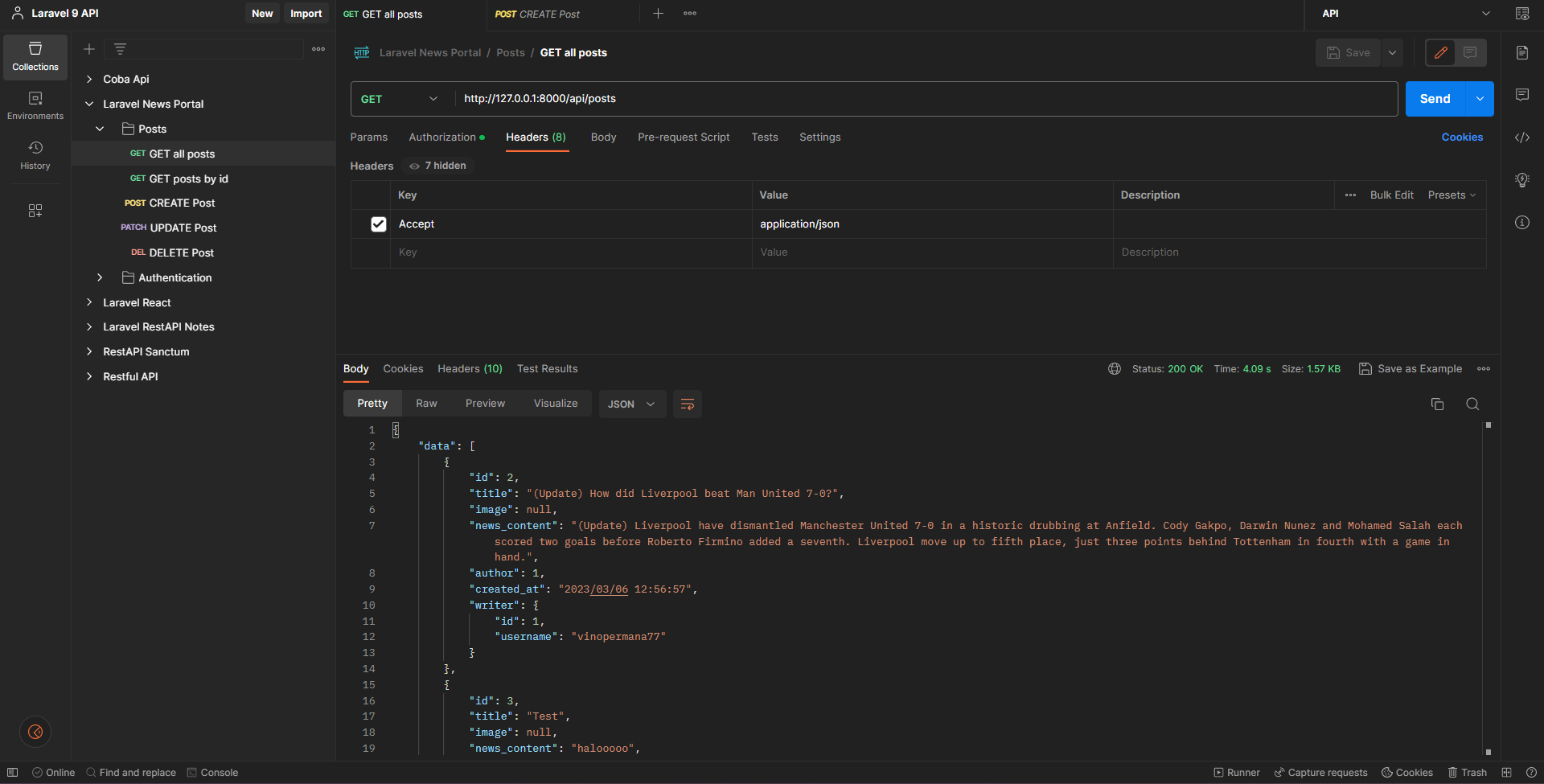Open the Comments right sidebar icon
The height and width of the screenshot is (784, 1544).
[1522, 95]
